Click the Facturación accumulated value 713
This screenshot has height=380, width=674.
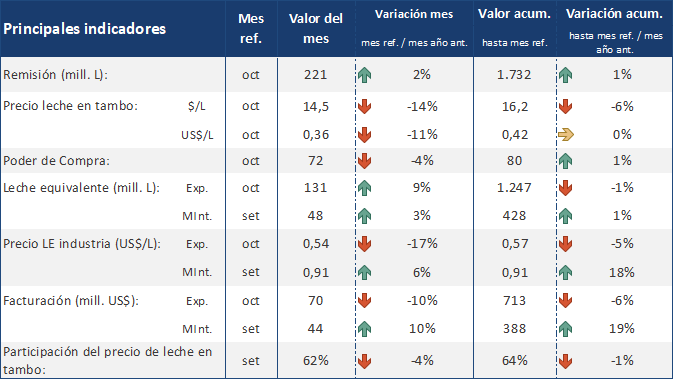pyautogui.click(x=515, y=300)
